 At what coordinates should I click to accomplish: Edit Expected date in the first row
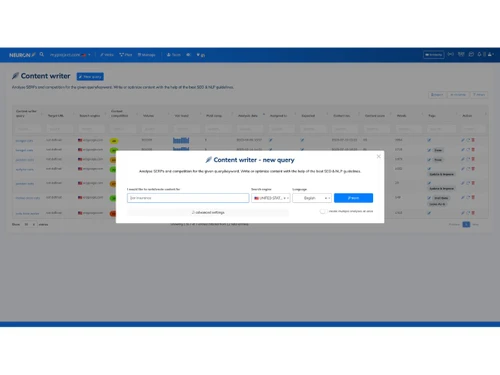pyautogui.click(x=302, y=140)
